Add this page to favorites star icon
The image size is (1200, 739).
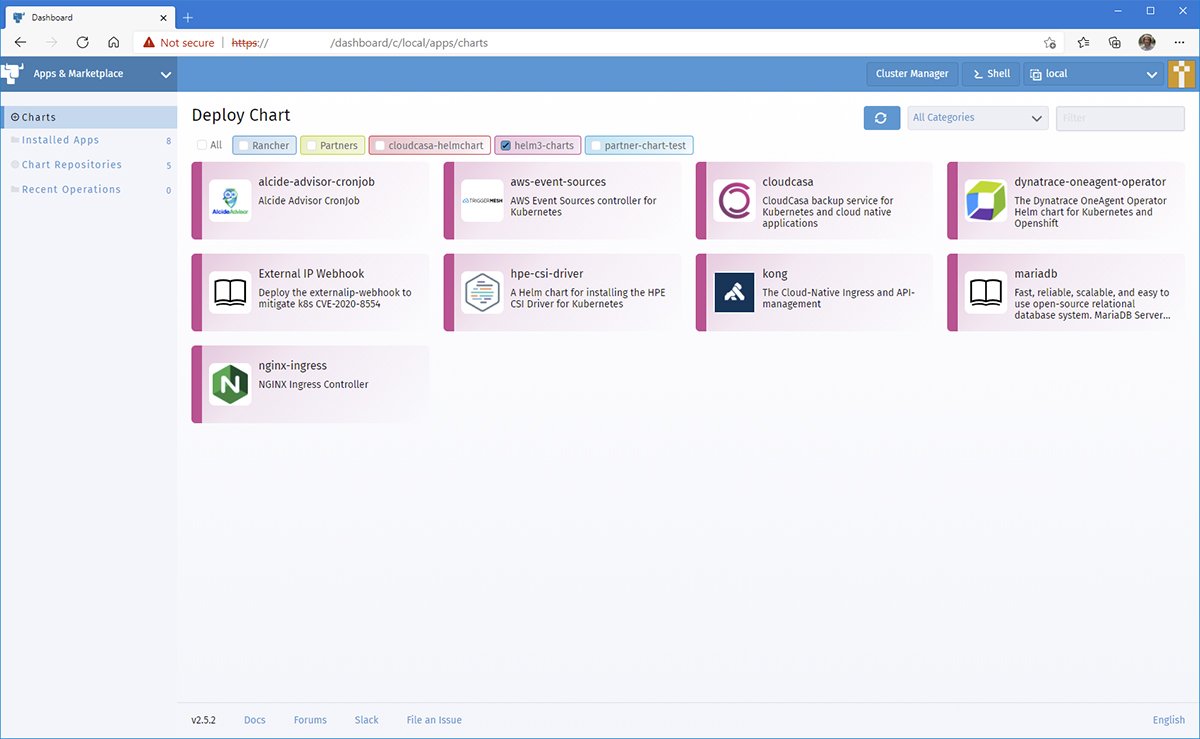pyautogui.click(x=1049, y=43)
